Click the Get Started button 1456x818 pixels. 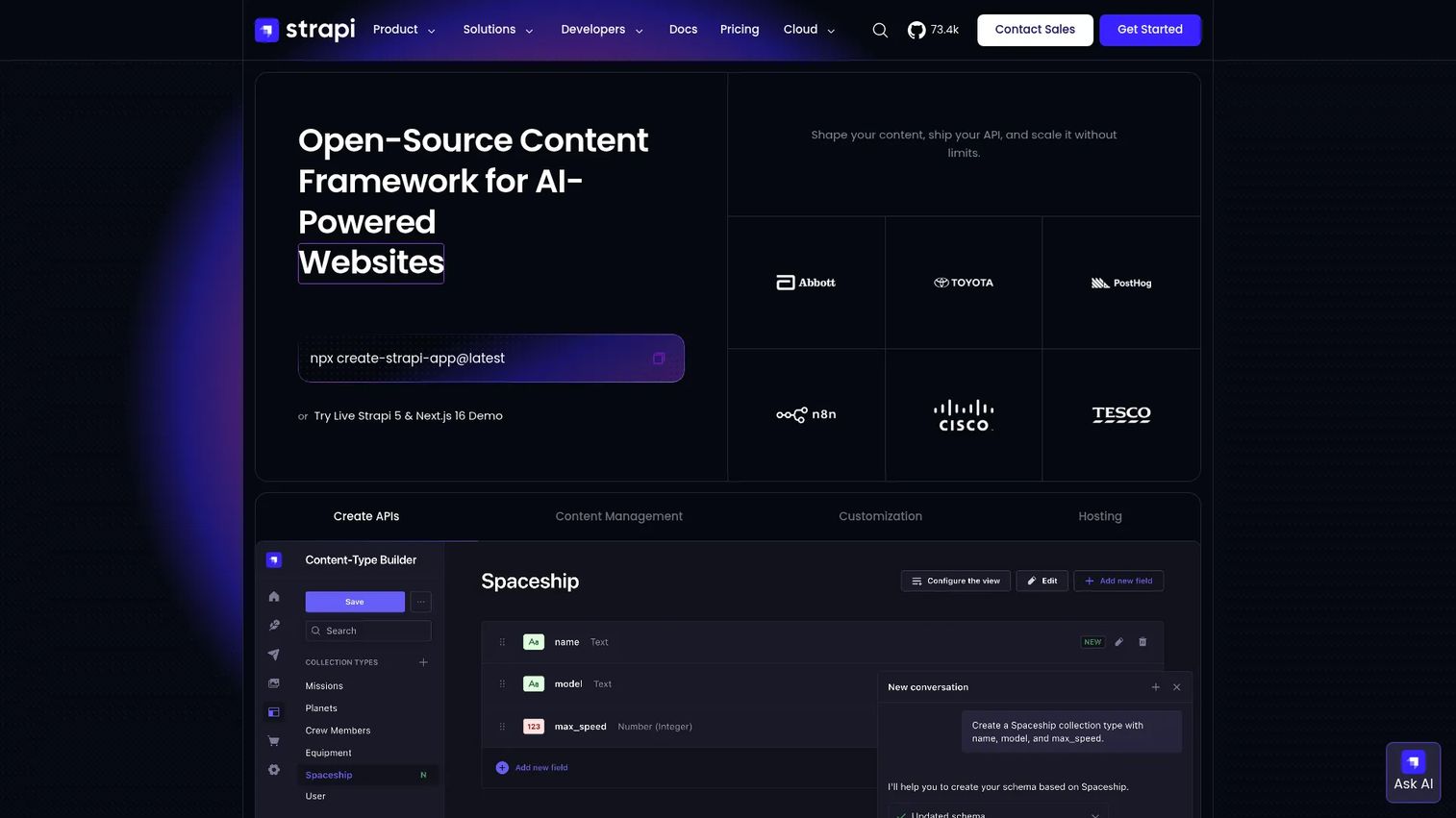1150,30
